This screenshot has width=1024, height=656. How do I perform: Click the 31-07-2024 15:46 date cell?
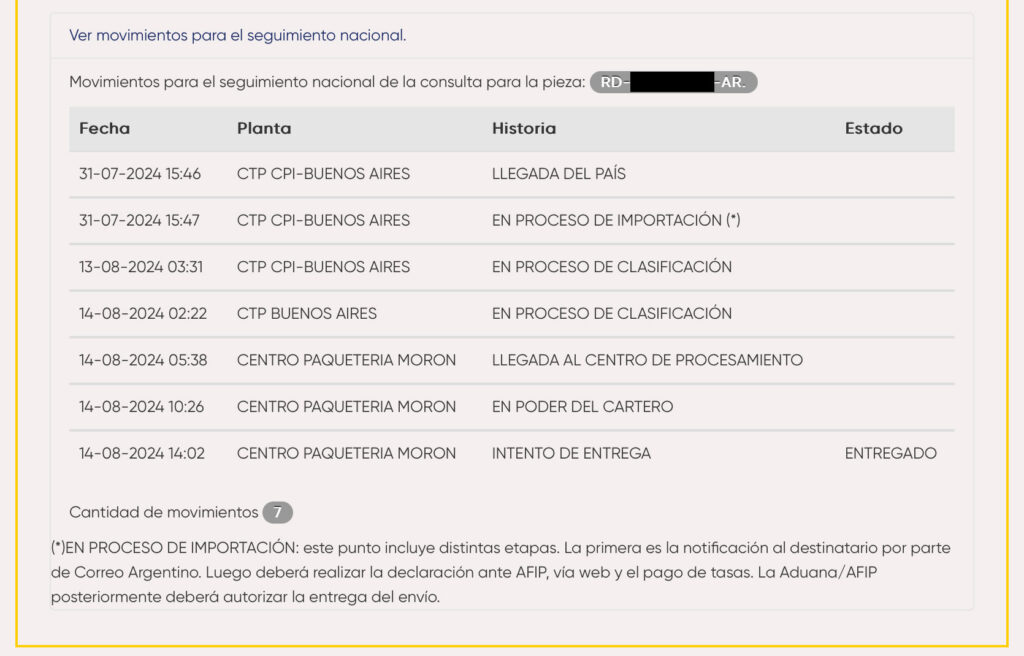pyautogui.click(x=140, y=174)
